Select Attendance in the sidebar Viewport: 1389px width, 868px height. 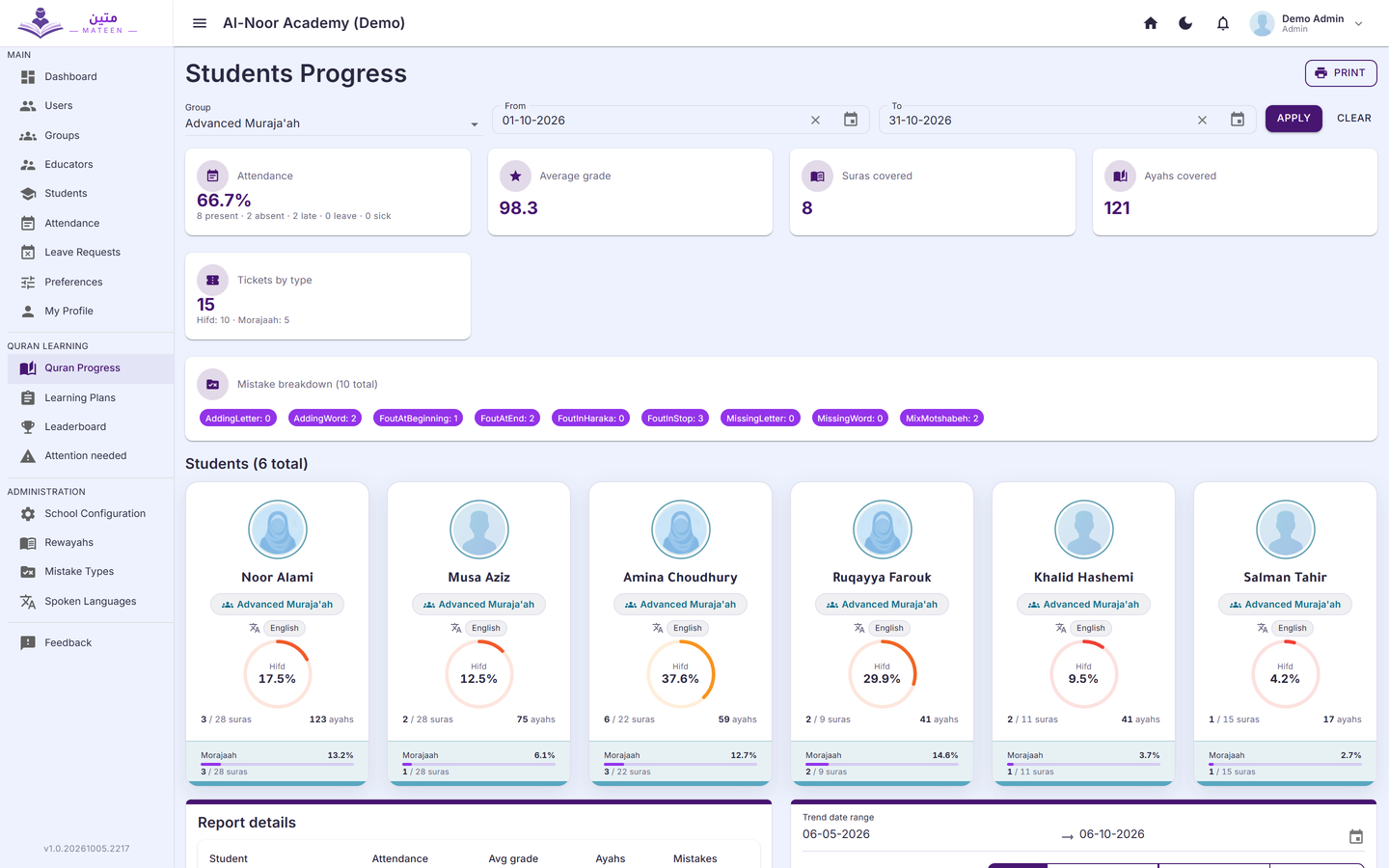(x=87, y=224)
